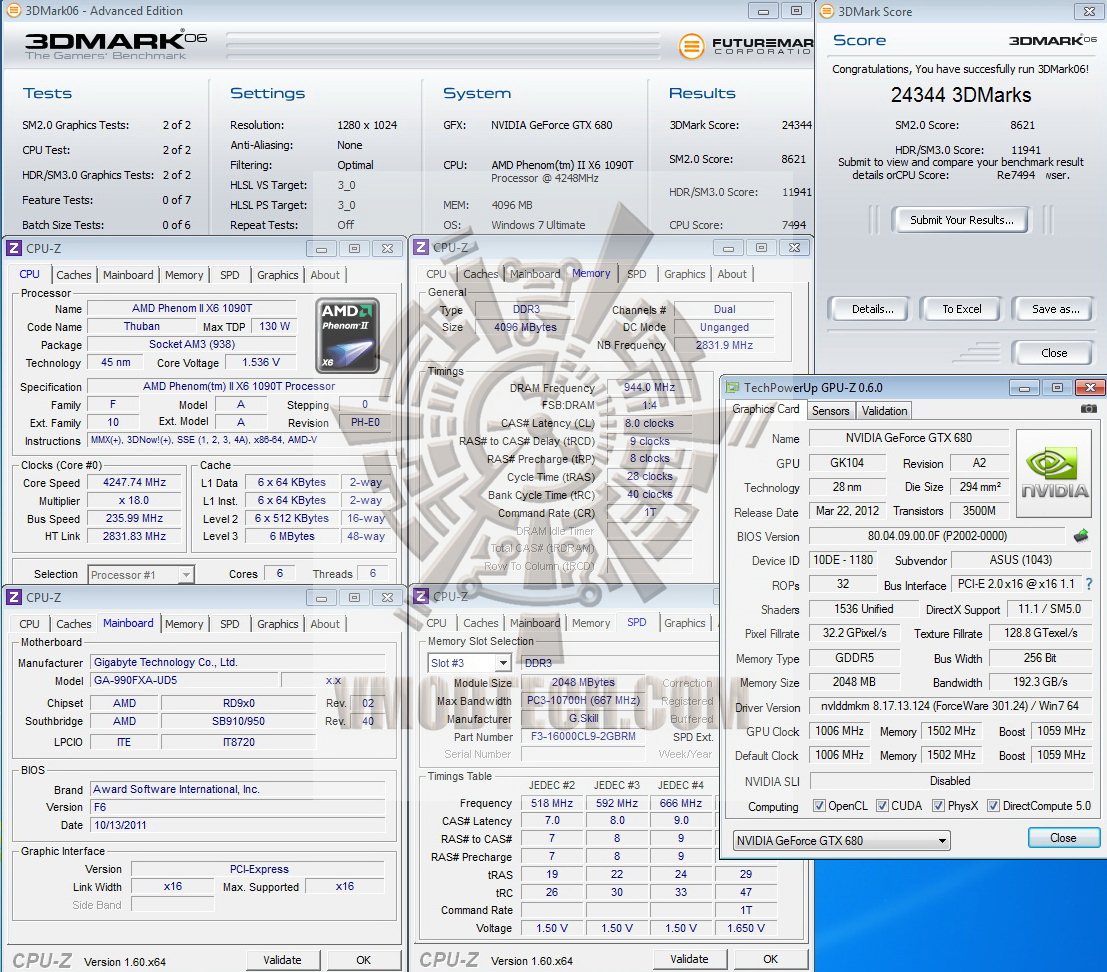Open the NVIDIA GeForce GTX 680 dropdown
Viewport: 1107px width, 972px height.
pyautogui.click(x=840, y=840)
